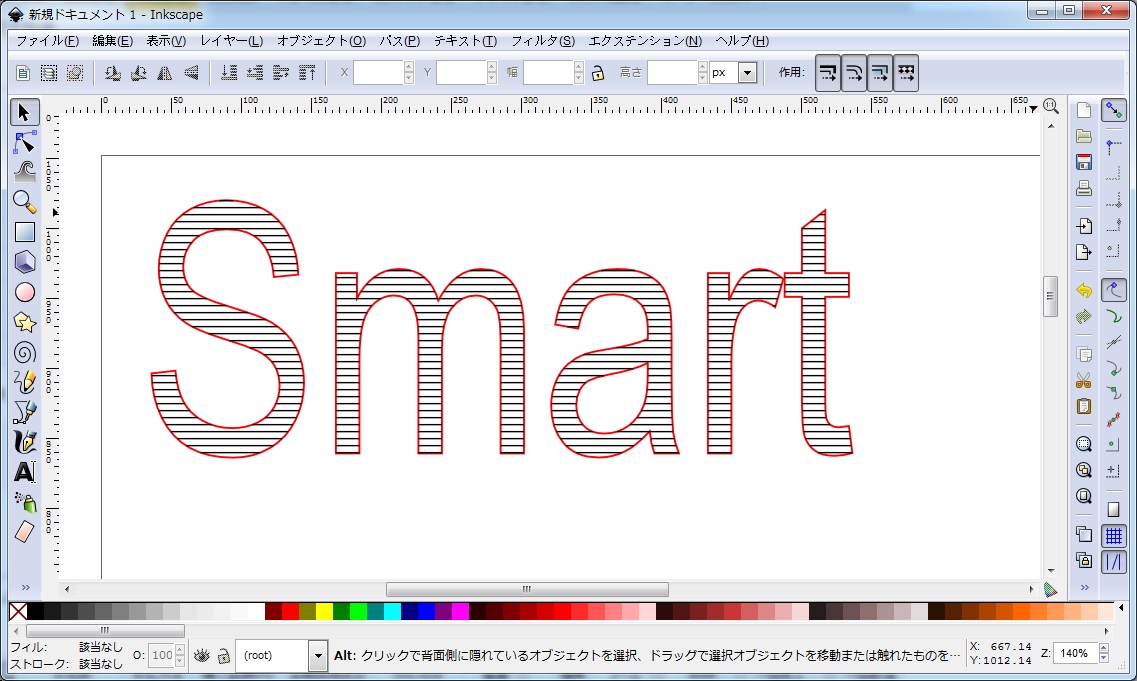The image size is (1137, 681).
Task: Click the Print document icon
Action: 1083,189
